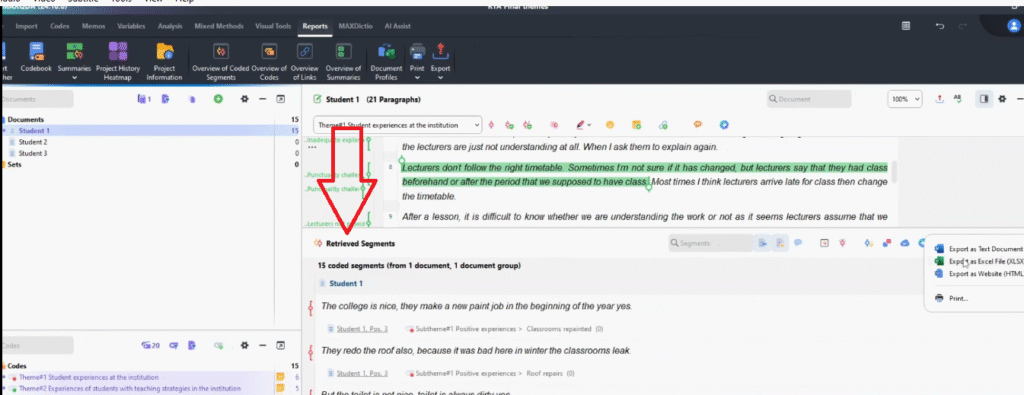This screenshot has height=395, width=1024.
Task: Open Project History Heatmap
Action: coord(118,61)
